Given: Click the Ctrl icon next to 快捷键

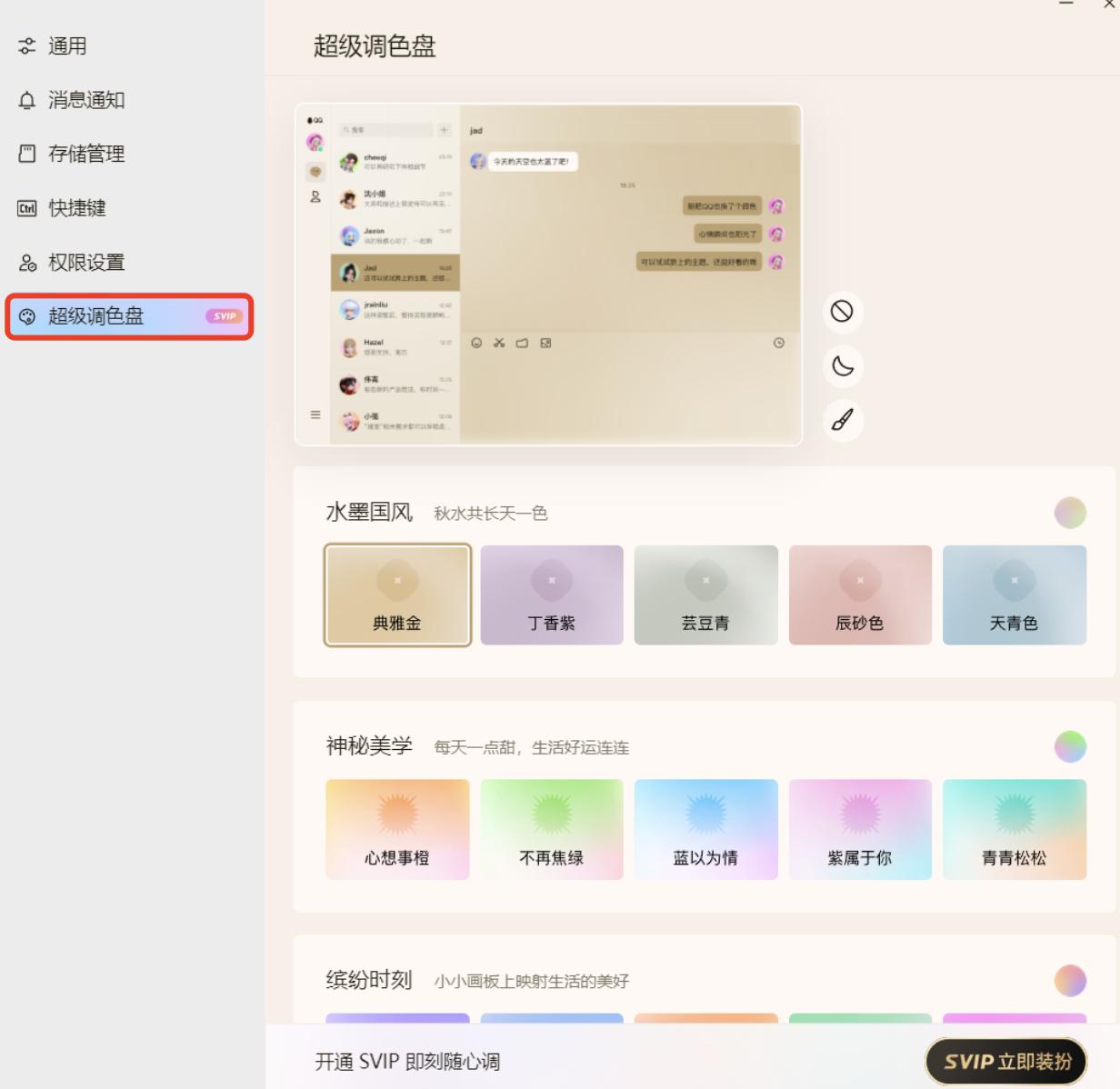Looking at the screenshot, I should point(26,208).
